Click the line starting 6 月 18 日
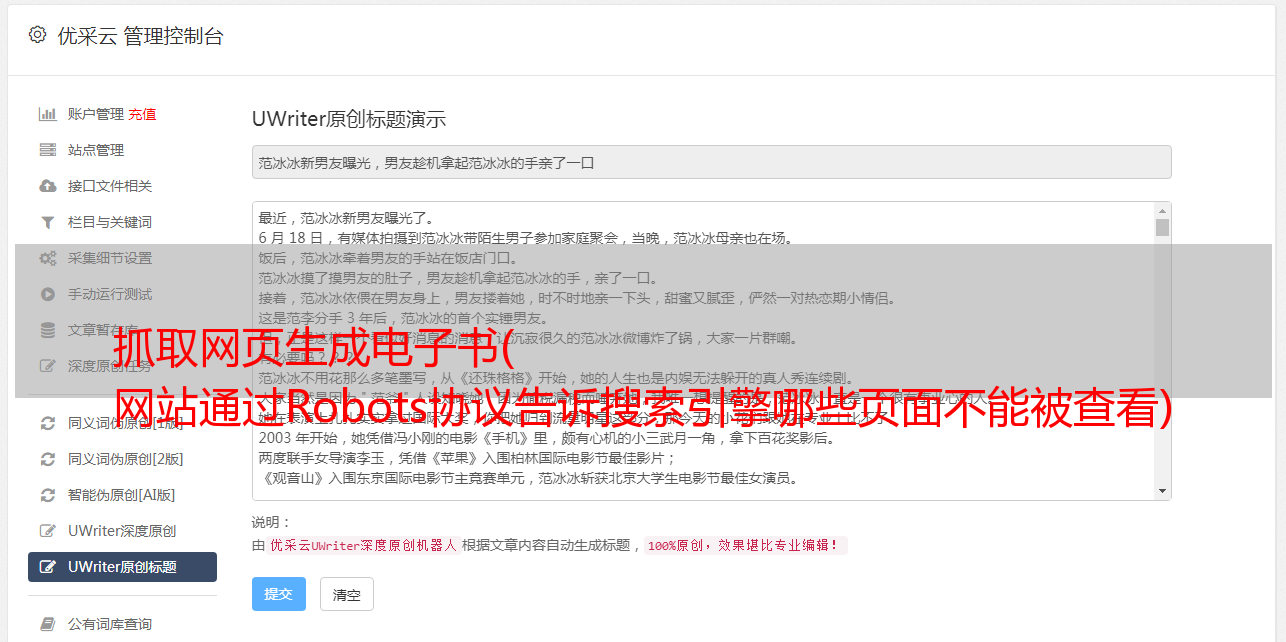 526,238
